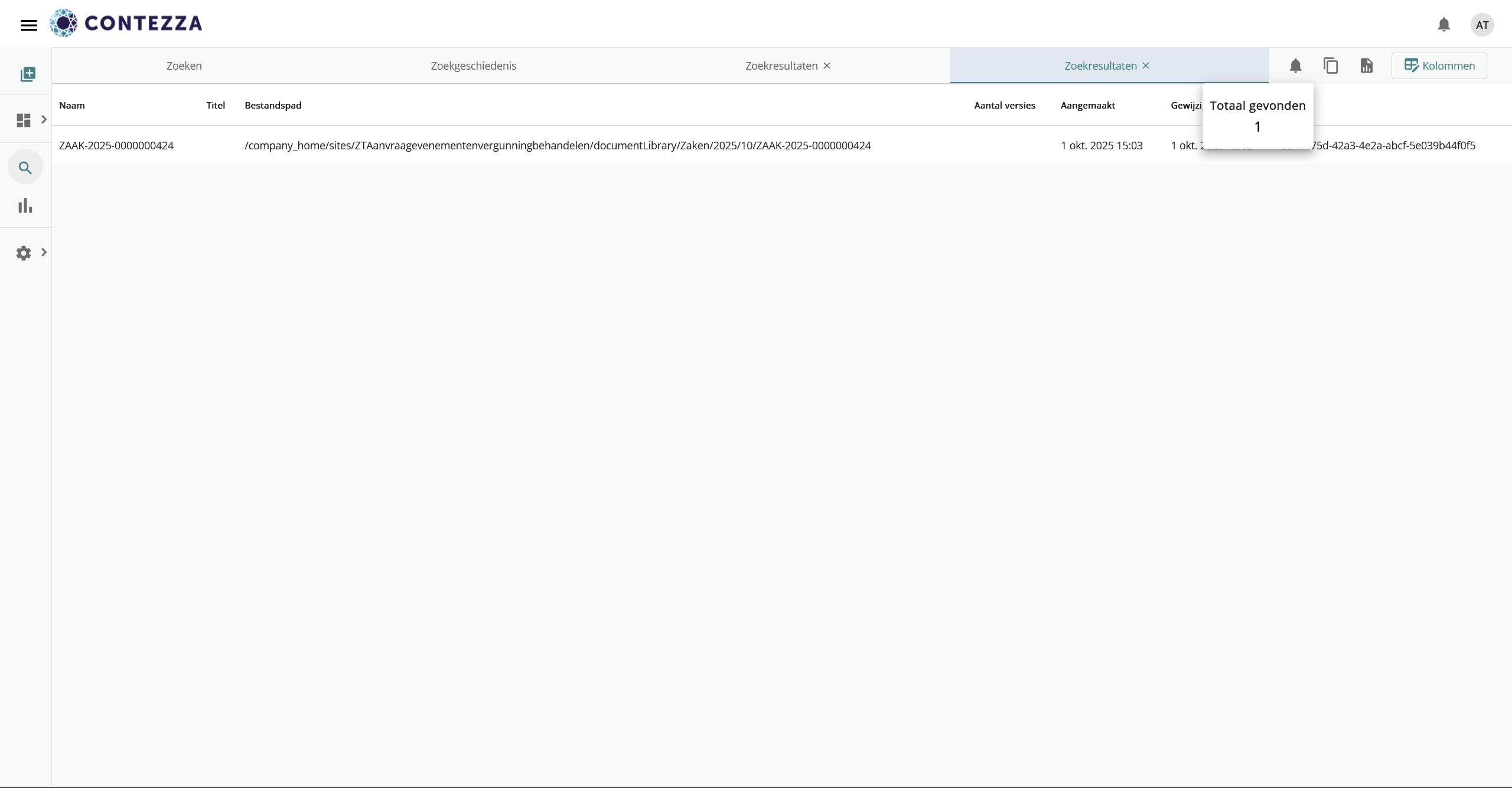Open the dashboard sidebar icon
Image resolution: width=1512 pixels, height=788 pixels.
pos(24,120)
